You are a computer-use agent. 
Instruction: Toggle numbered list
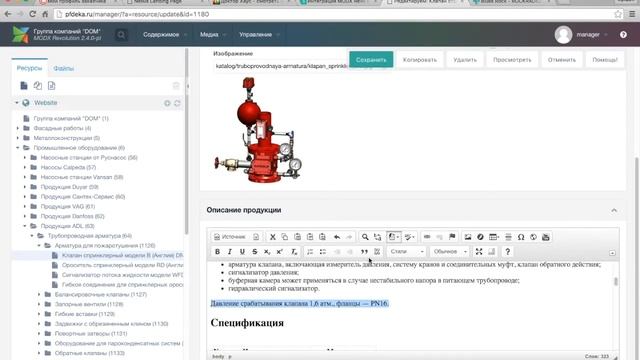tap(310, 251)
